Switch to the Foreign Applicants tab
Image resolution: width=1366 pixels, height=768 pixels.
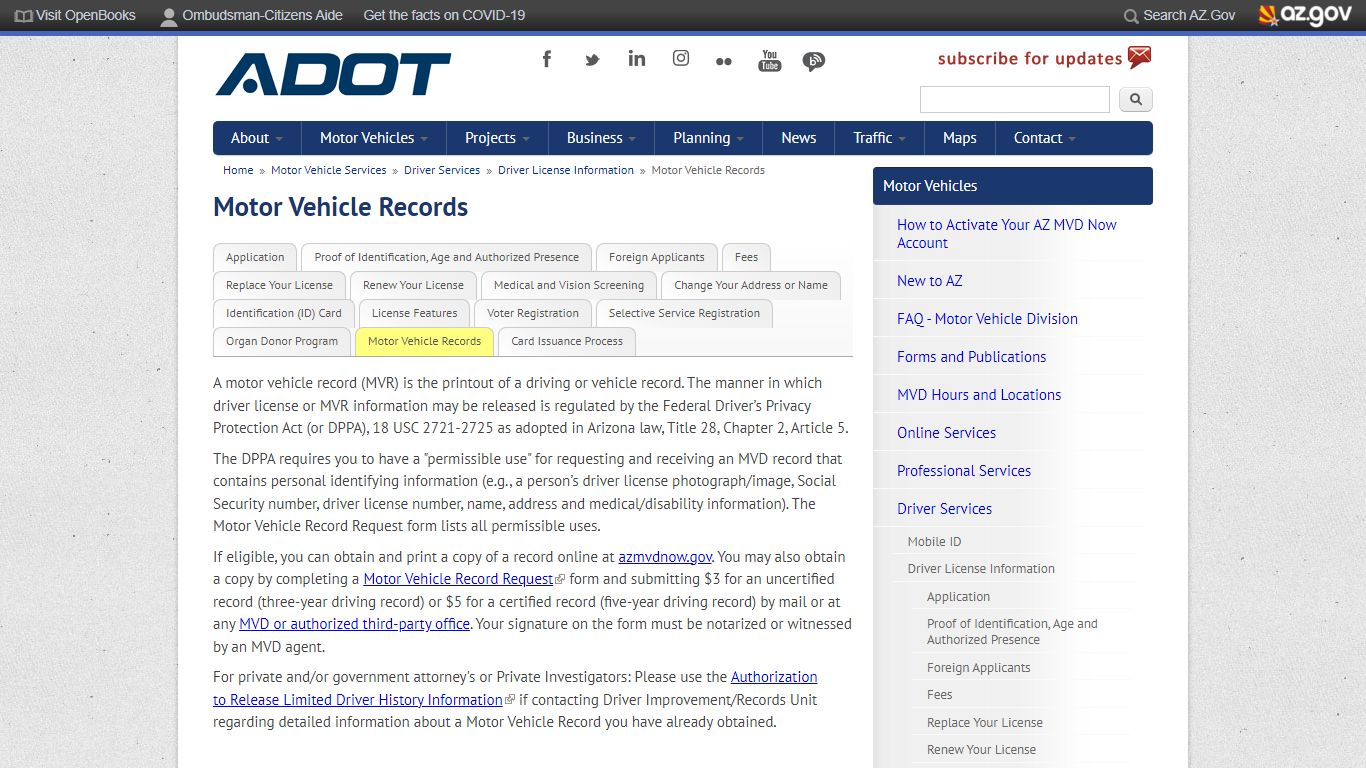[x=656, y=257]
